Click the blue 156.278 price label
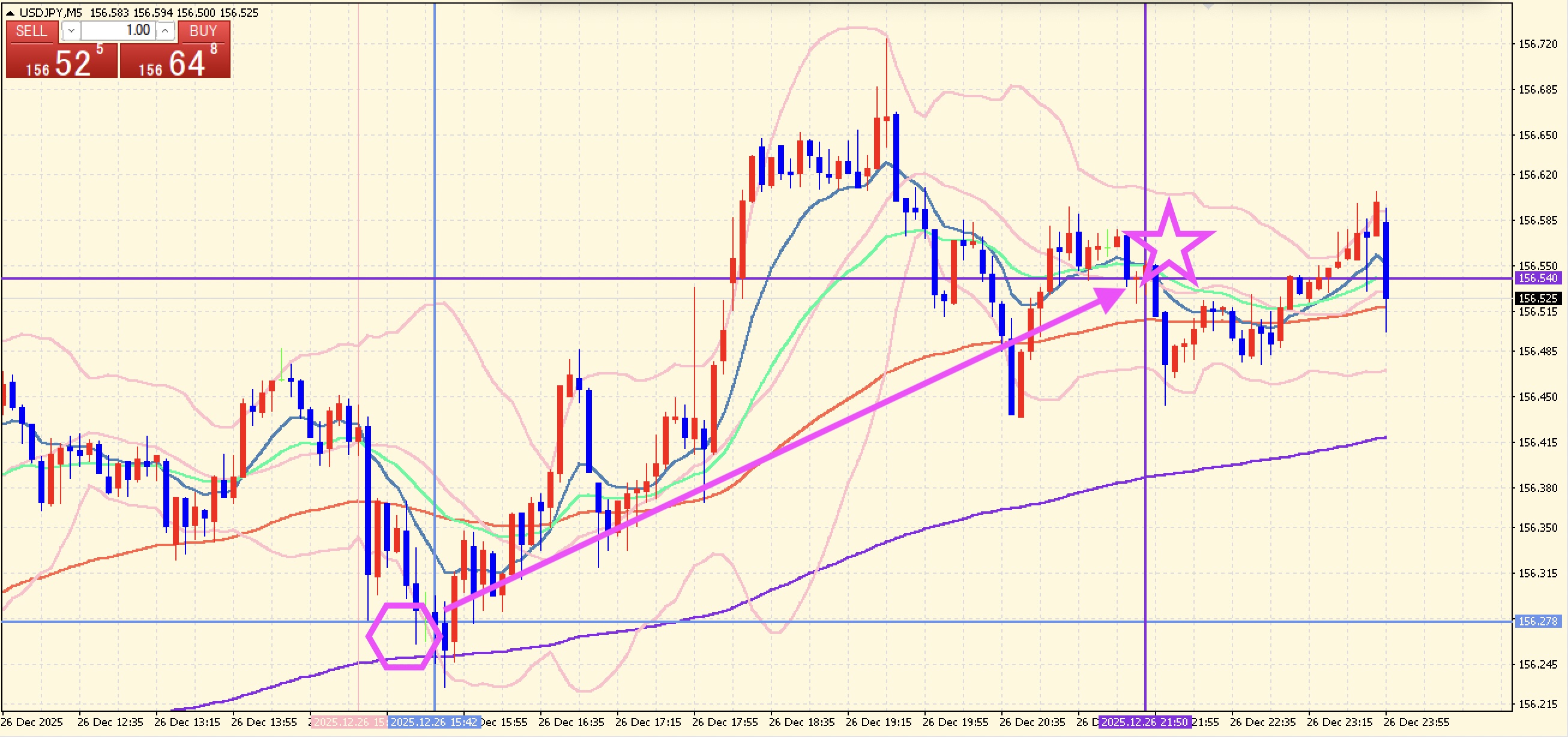 (x=1537, y=621)
